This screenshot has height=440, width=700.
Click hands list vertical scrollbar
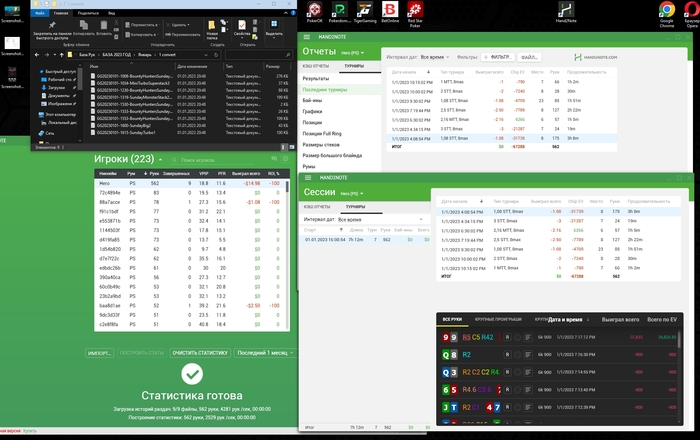coord(679,339)
